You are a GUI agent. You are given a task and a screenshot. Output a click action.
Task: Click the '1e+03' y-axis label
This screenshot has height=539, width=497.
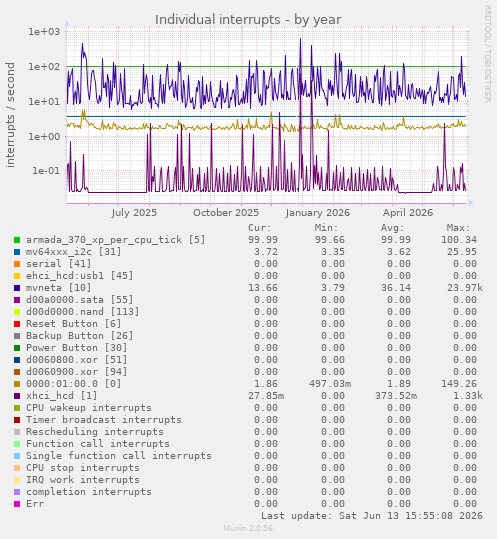44,32
